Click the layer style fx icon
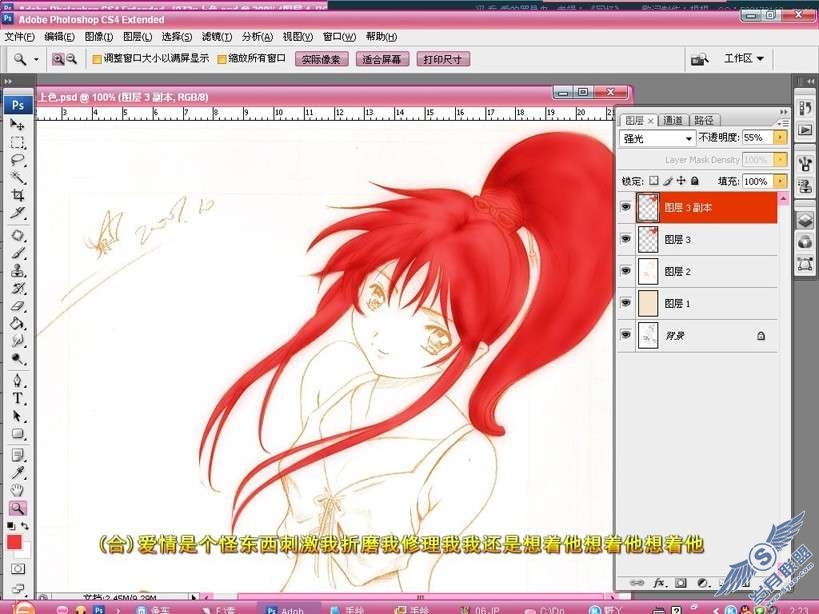This screenshot has height=614, width=819. pyautogui.click(x=659, y=582)
